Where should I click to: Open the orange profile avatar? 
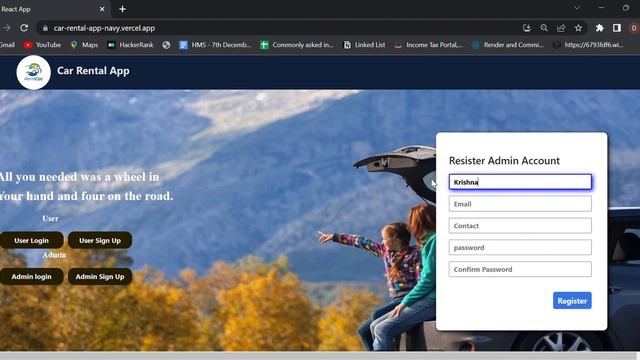tap(634, 28)
